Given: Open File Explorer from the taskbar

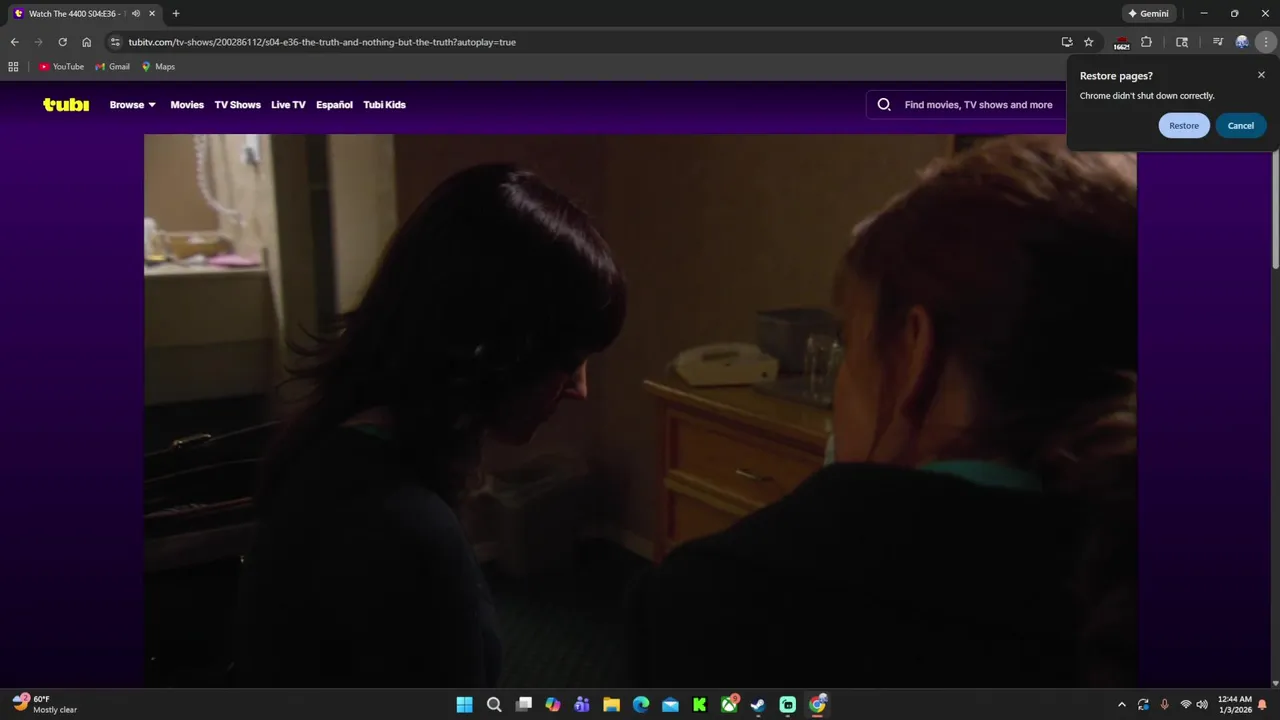Looking at the screenshot, I should pyautogui.click(x=611, y=705).
